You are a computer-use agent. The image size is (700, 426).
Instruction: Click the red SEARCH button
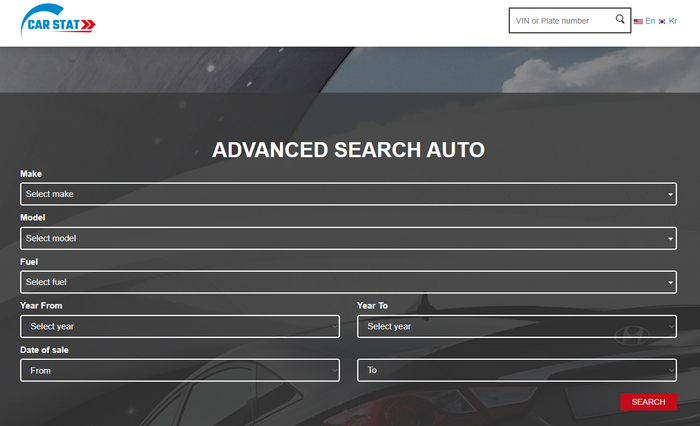(648, 402)
